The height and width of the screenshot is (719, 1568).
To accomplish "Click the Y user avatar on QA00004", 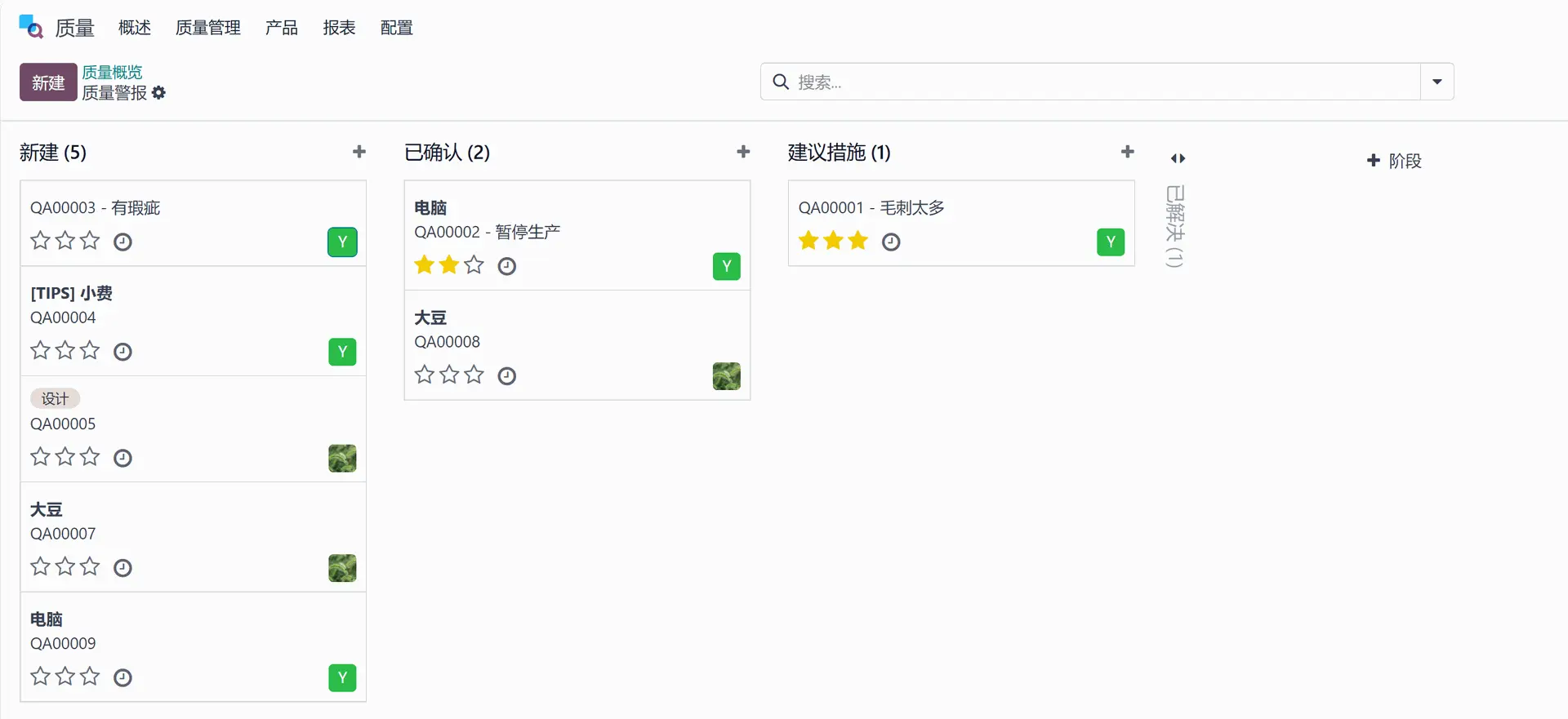I will point(342,352).
